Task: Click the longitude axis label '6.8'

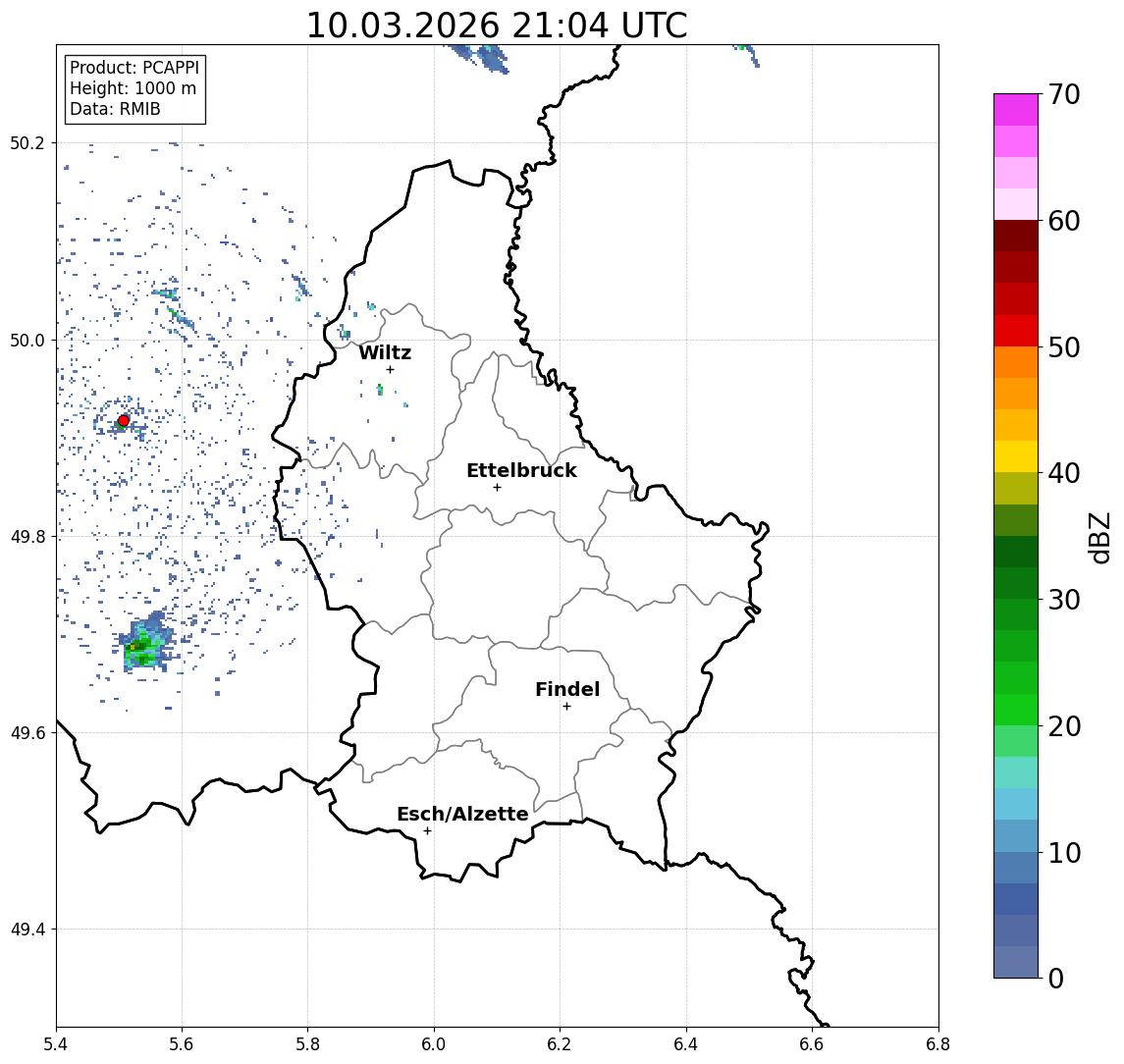Action: [937, 1044]
